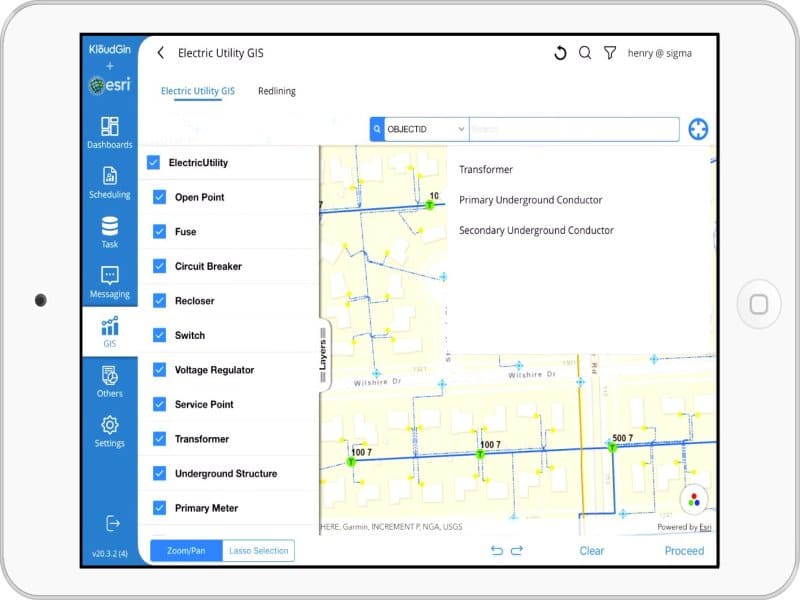
Task: Uncheck the Fuse layer checkbox
Action: click(160, 232)
